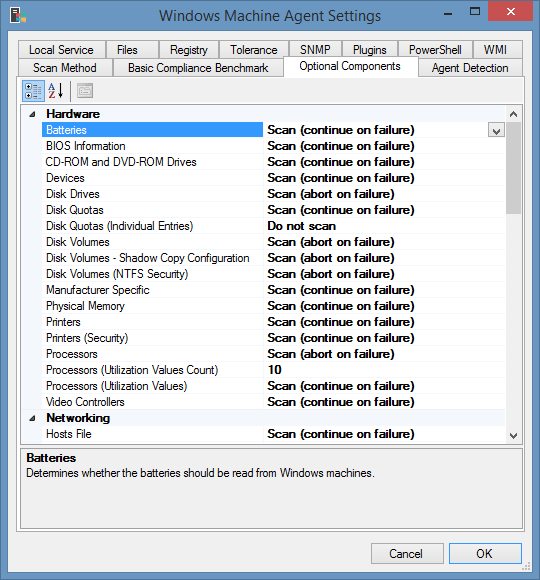Click the Hosts File scan value
The width and height of the screenshot is (540, 580).
(341, 434)
